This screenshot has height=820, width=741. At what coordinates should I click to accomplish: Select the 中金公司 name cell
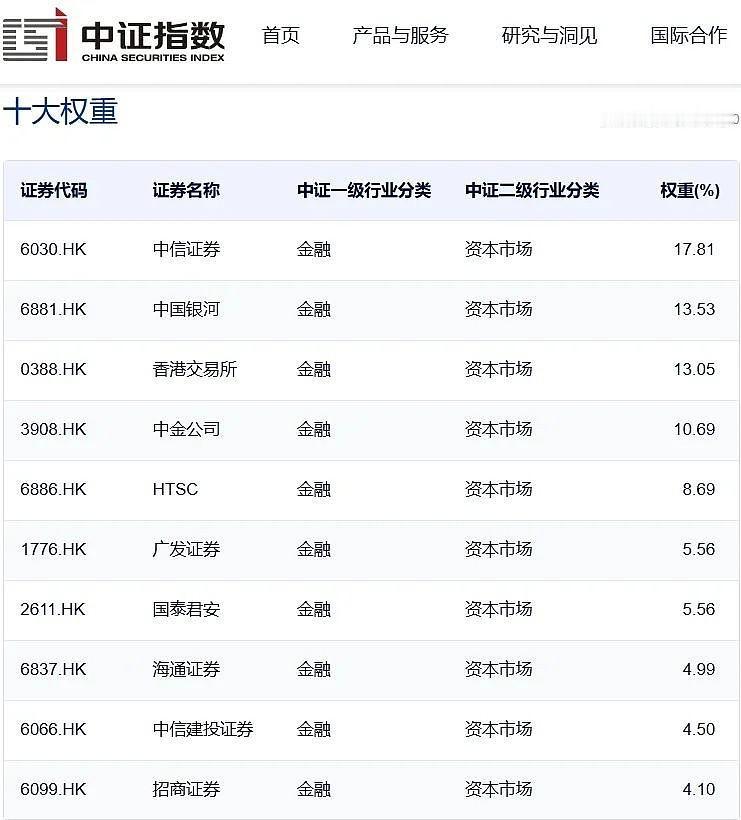pyautogui.click(x=186, y=429)
